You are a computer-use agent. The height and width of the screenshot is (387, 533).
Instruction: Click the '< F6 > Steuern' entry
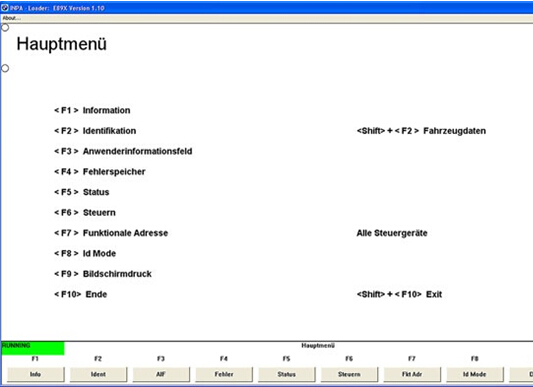coord(85,213)
